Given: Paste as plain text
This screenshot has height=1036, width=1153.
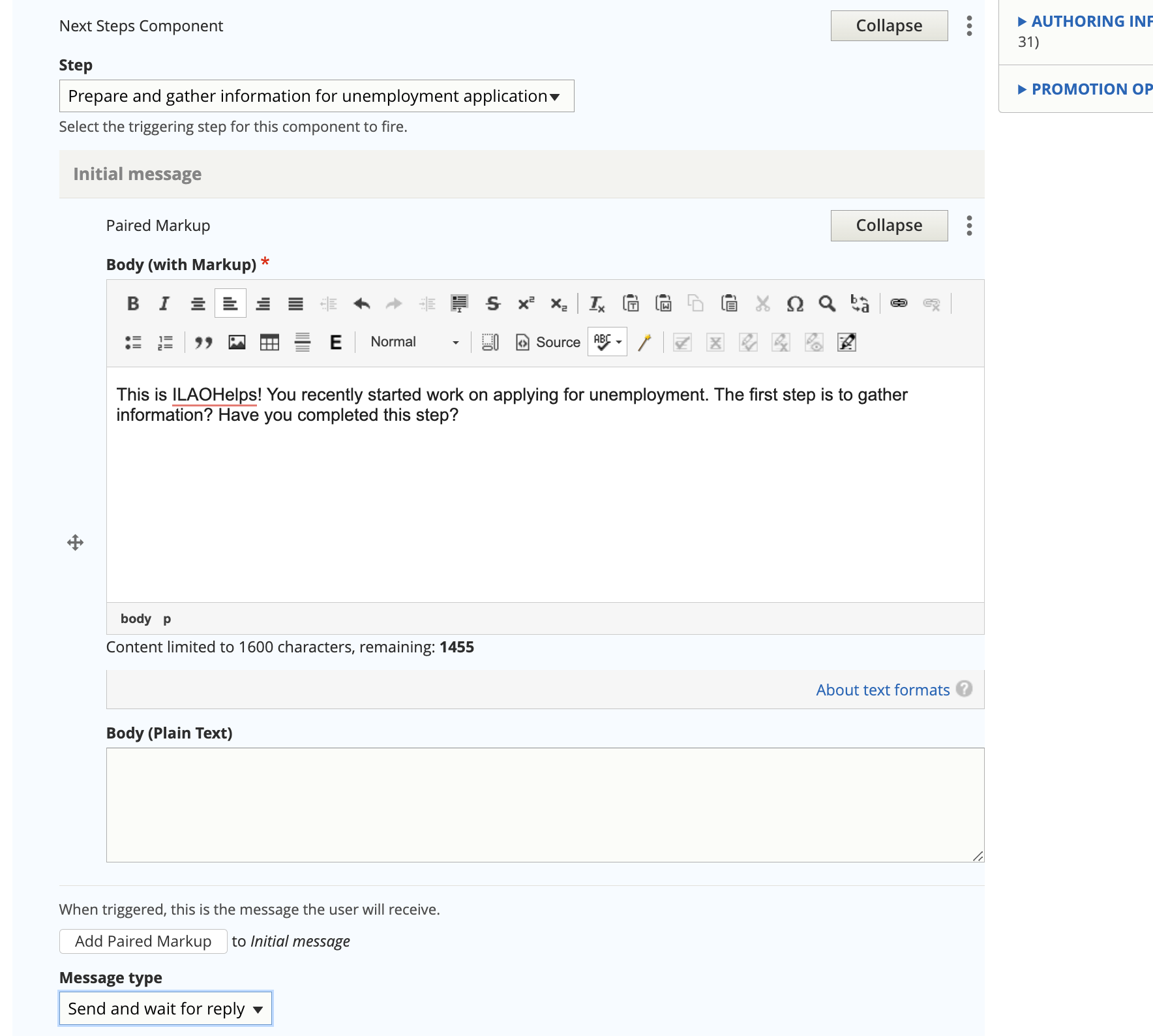Looking at the screenshot, I should pos(631,303).
